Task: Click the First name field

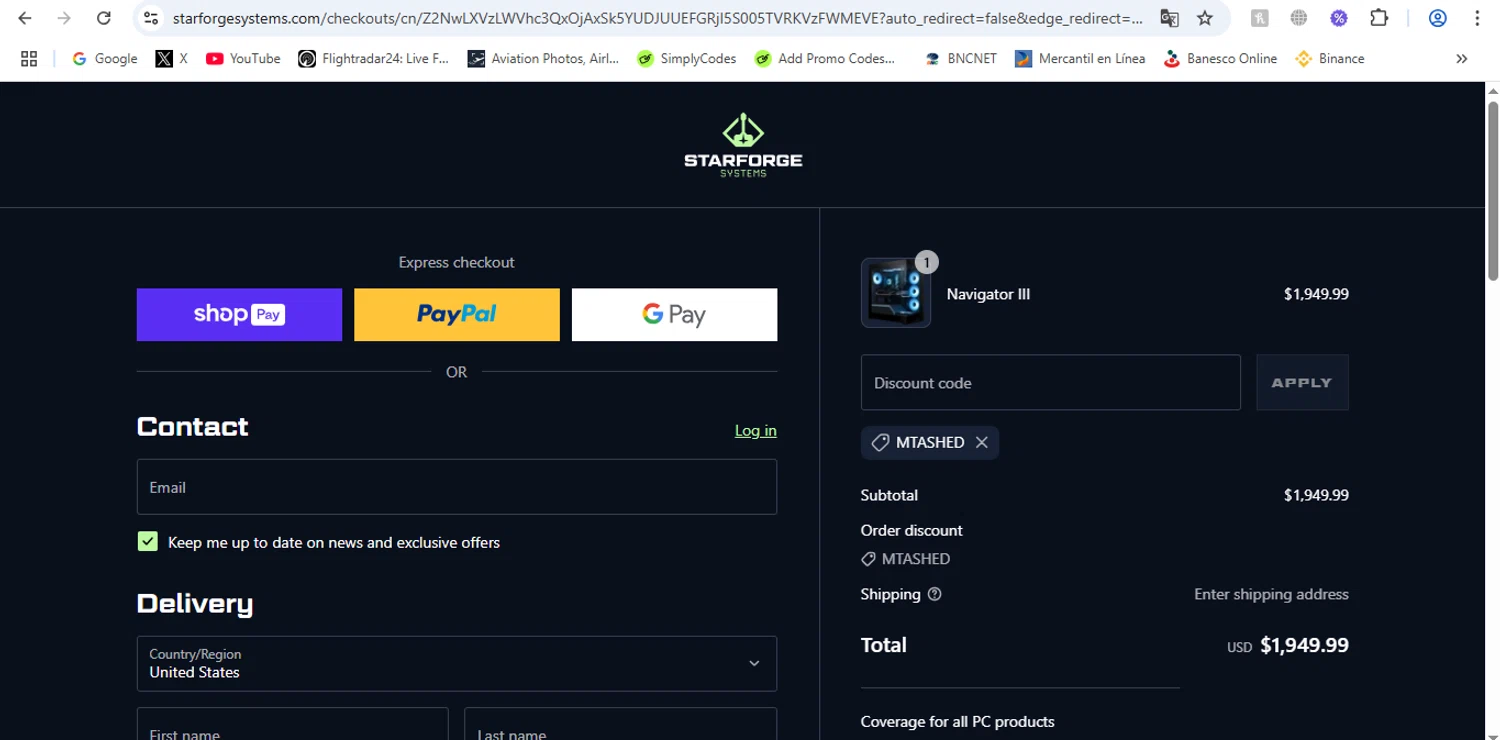Action: tap(293, 724)
